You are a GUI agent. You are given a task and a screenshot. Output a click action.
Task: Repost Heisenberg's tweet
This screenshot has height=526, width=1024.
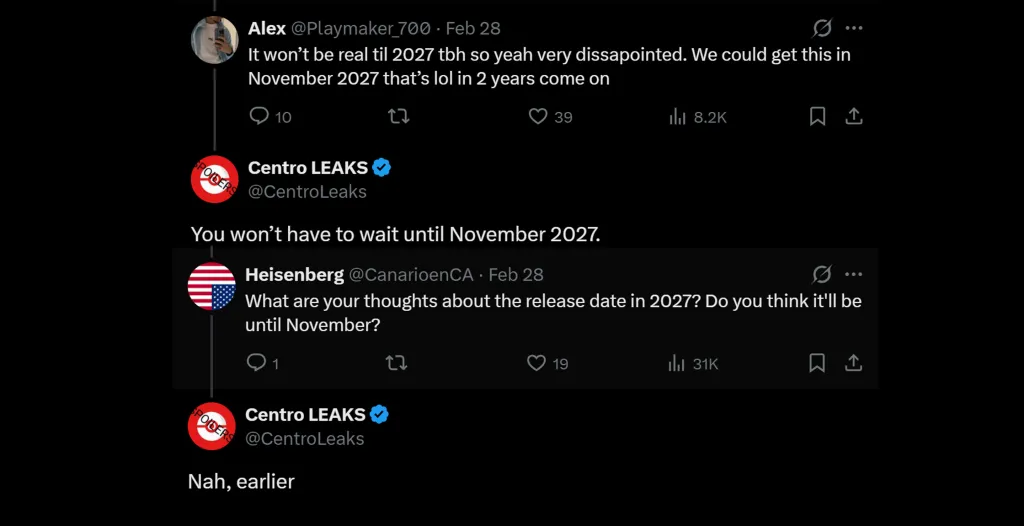click(x=396, y=363)
